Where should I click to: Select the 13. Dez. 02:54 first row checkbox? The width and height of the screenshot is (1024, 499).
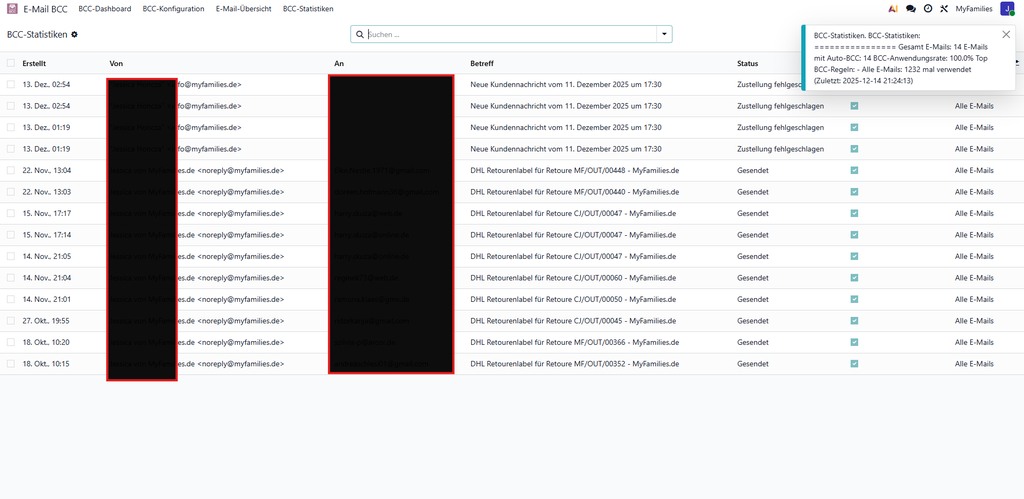coord(11,85)
